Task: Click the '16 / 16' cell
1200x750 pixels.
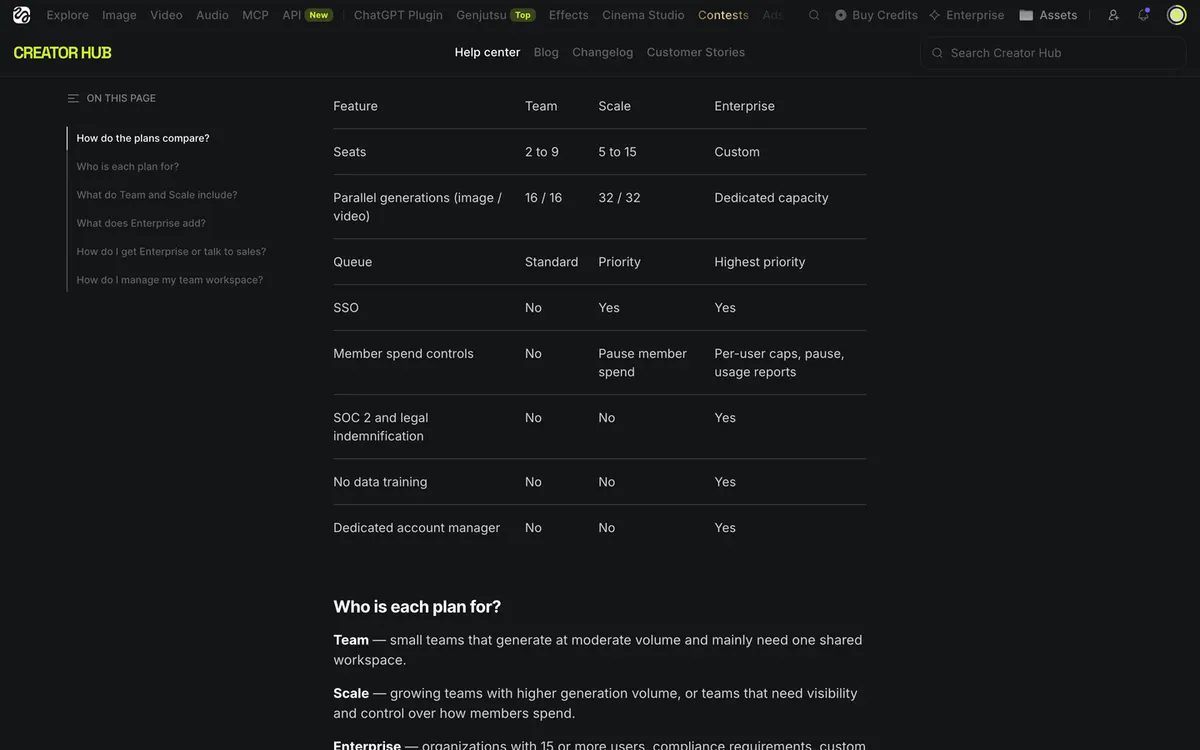Action: click(x=543, y=198)
